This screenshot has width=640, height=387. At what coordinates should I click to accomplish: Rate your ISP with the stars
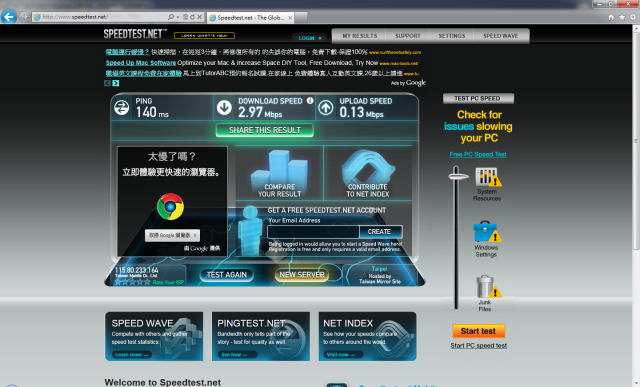click(x=132, y=282)
